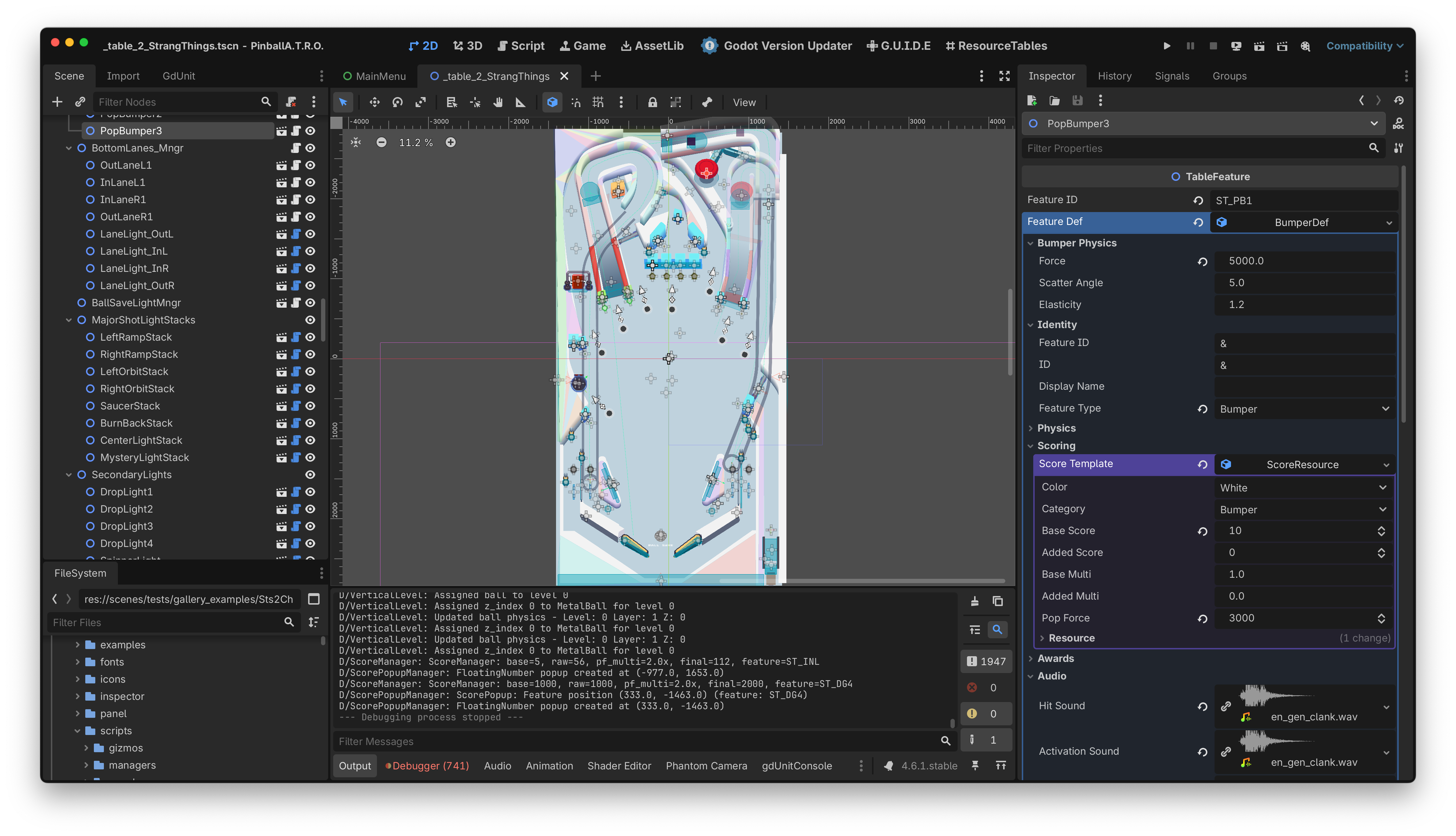Hide PopBumper3 node with eye icon
This screenshot has height=836, width=1456.
[x=311, y=131]
